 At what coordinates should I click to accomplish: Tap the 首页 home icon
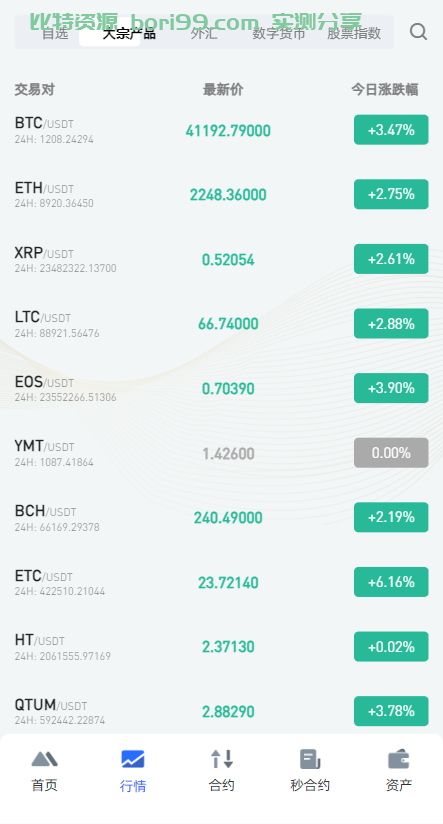click(45, 759)
